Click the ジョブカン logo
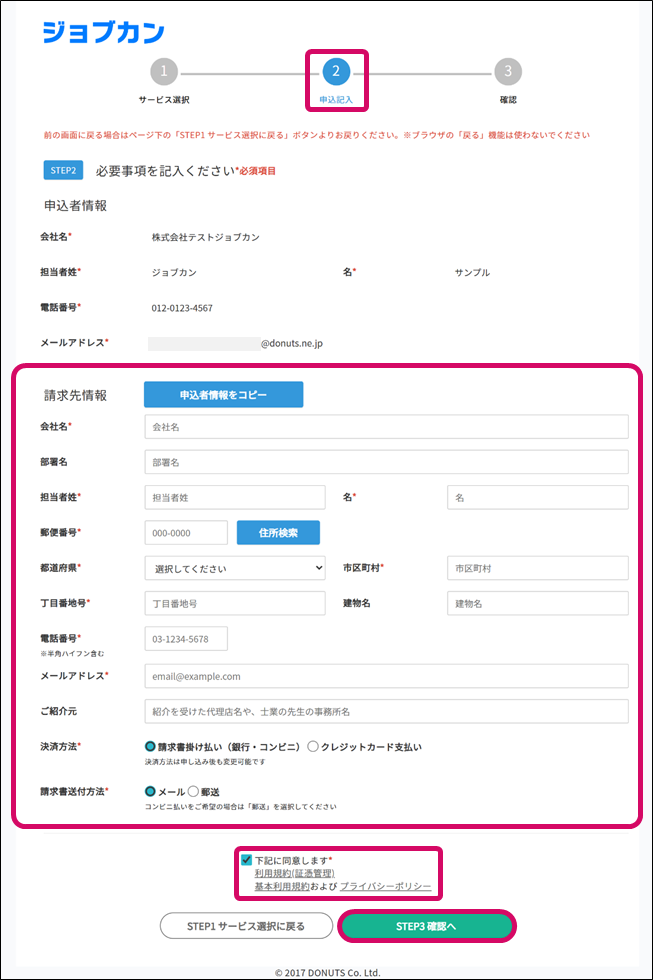This screenshot has height=980, width=653. (104, 32)
